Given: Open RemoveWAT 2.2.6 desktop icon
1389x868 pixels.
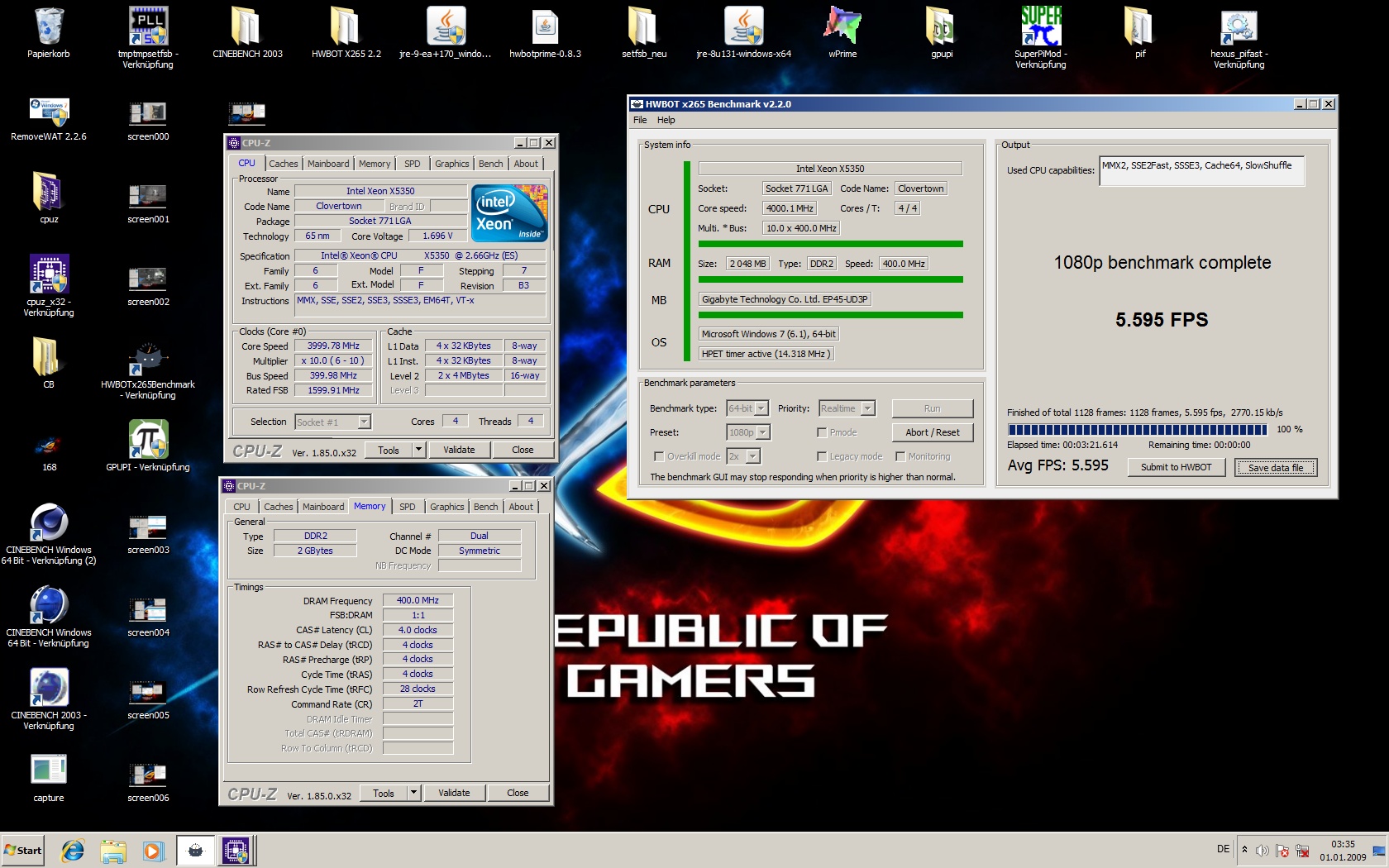Looking at the screenshot, I should [x=49, y=111].
